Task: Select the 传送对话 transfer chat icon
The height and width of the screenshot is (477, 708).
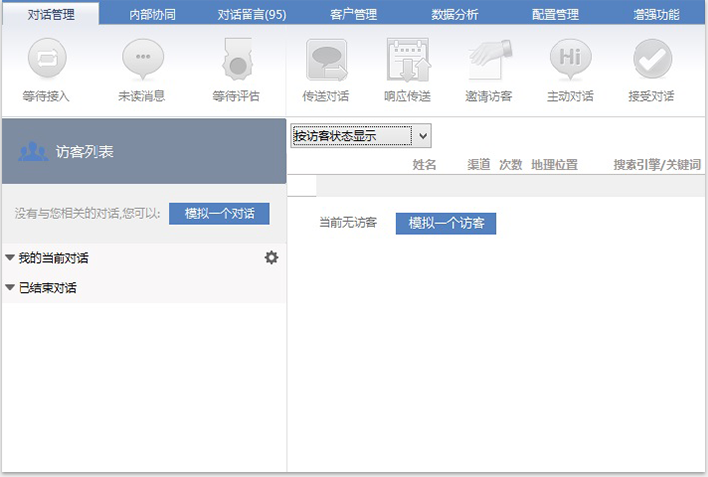Action: point(326,61)
